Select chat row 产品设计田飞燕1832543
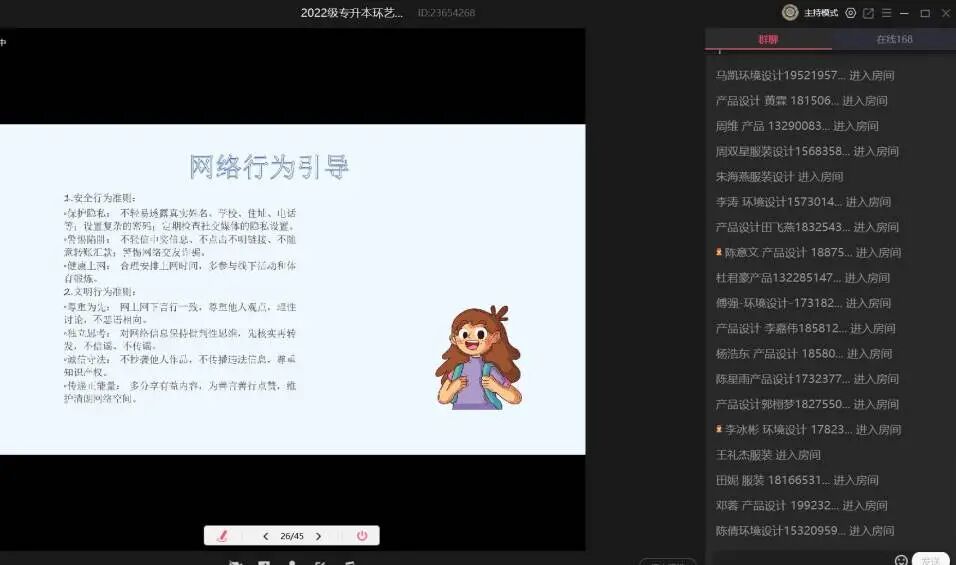Image resolution: width=956 pixels, height=565 pixels. tap(807, 227)
